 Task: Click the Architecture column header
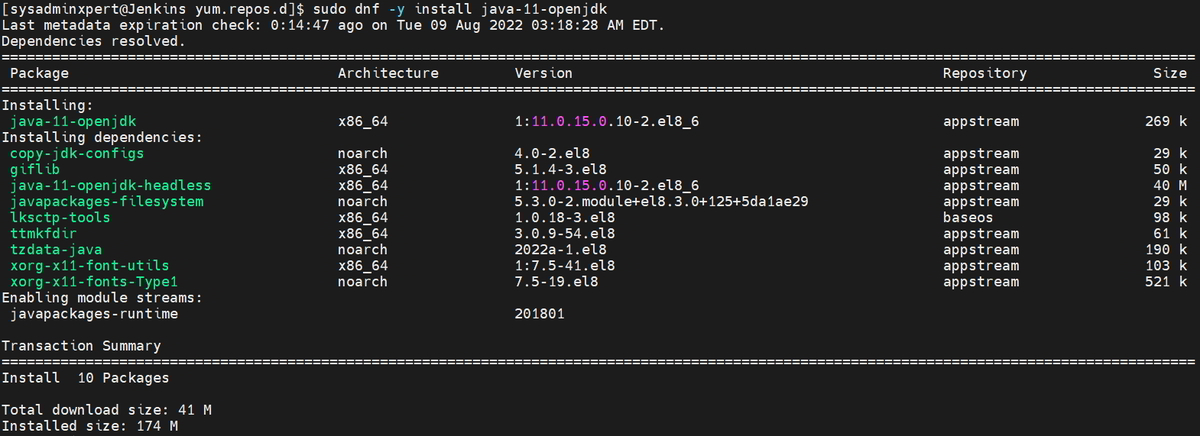point(388,73)
